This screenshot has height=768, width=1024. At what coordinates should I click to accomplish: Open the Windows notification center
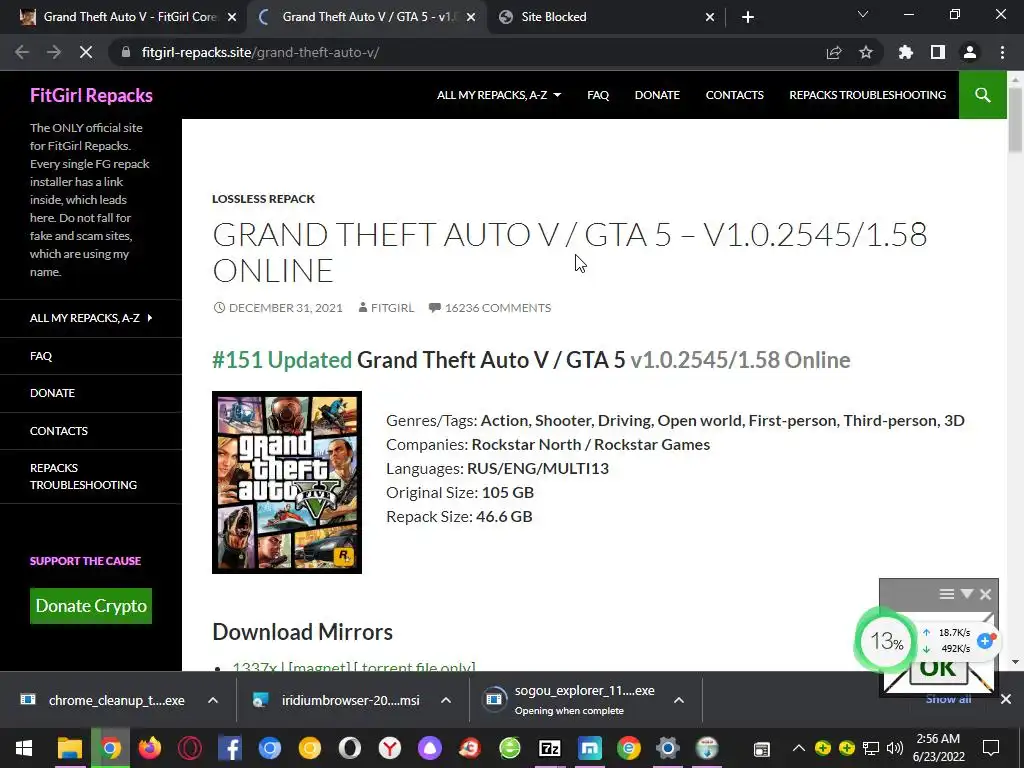point(991,748)
